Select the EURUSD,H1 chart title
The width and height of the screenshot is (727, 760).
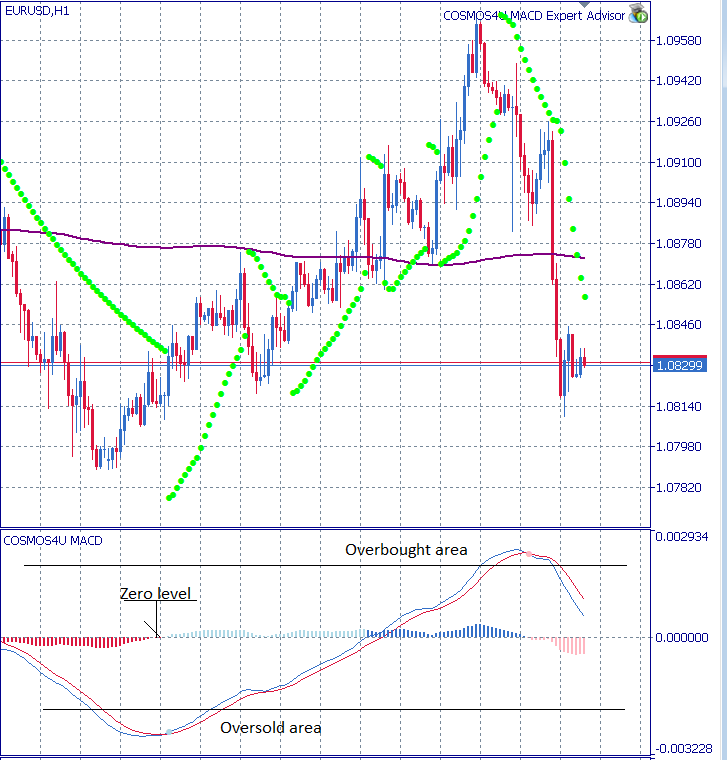click(x=37, y=11)
